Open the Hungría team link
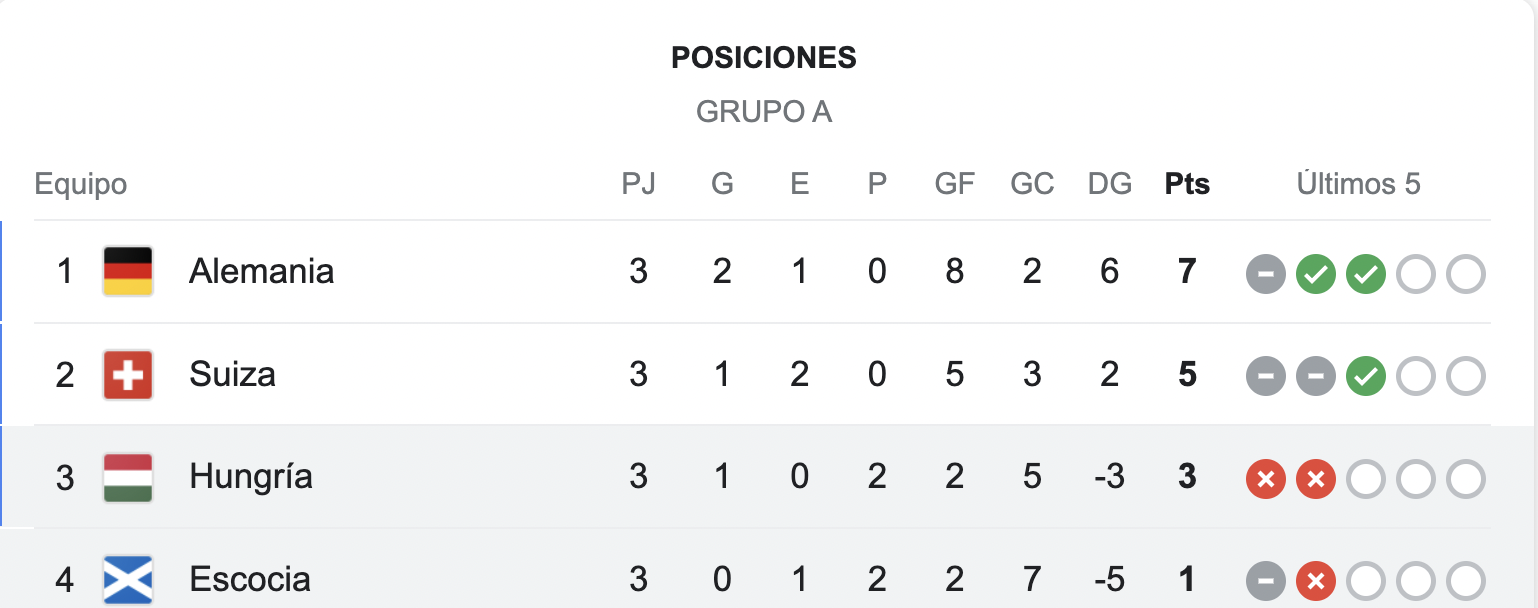Viewport: 1538px width, 608px height. point(251,477)
